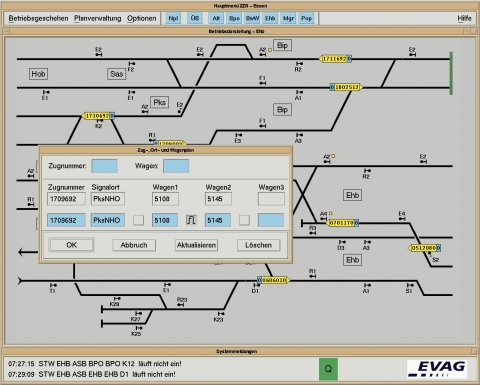
Task: Click the grey read-only Signalort field PksNHO
Action: (x=108, y=199)
